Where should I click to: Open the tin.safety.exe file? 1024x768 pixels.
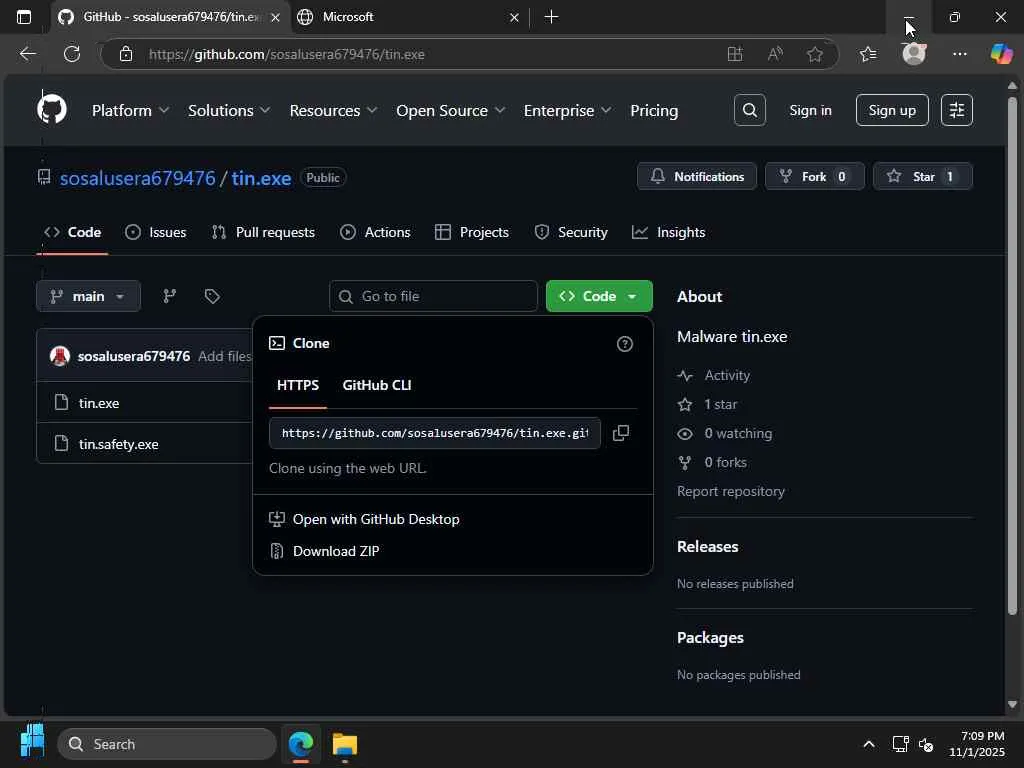tap(118, 444)
